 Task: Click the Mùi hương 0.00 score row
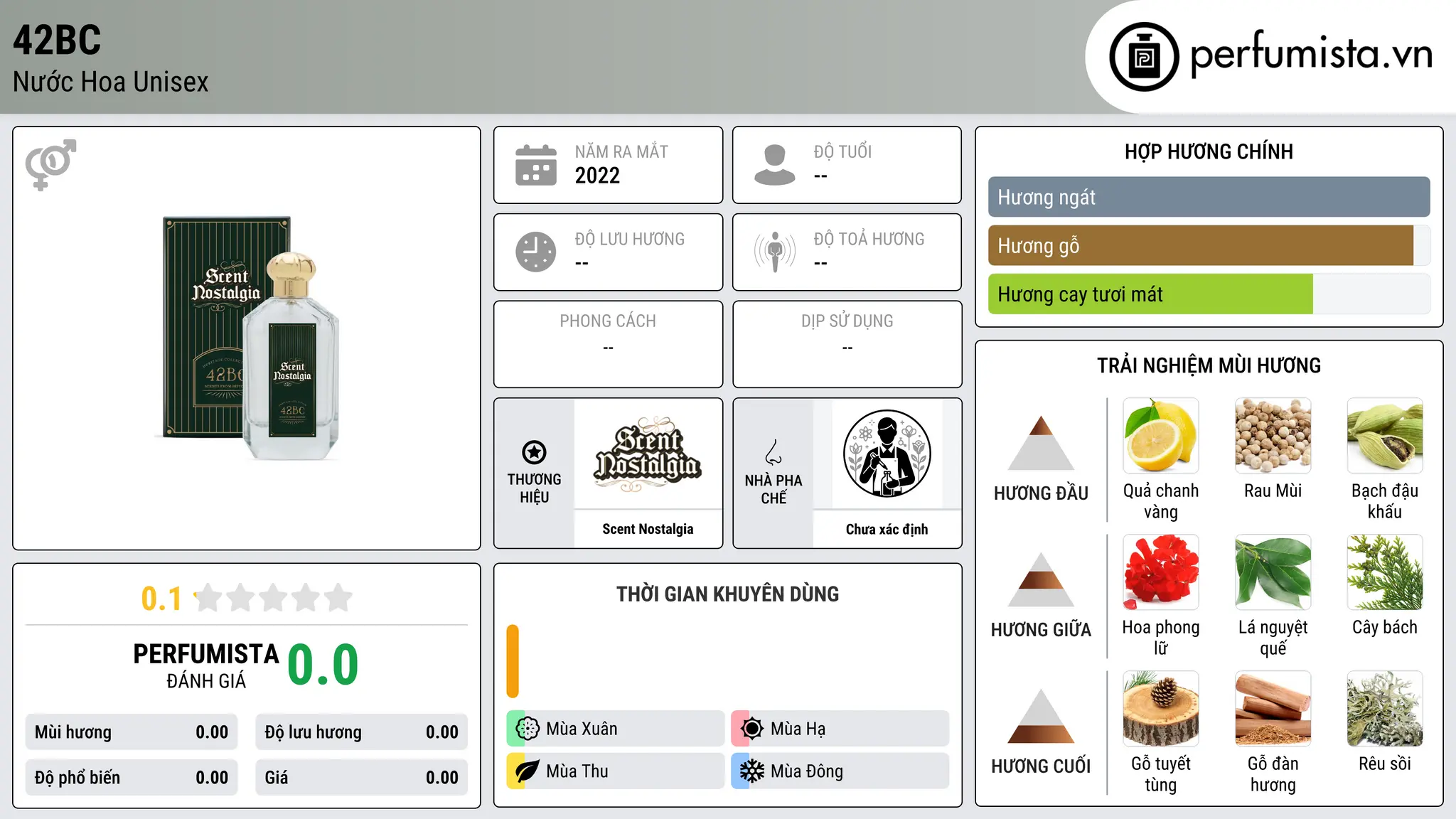(132, 732)
